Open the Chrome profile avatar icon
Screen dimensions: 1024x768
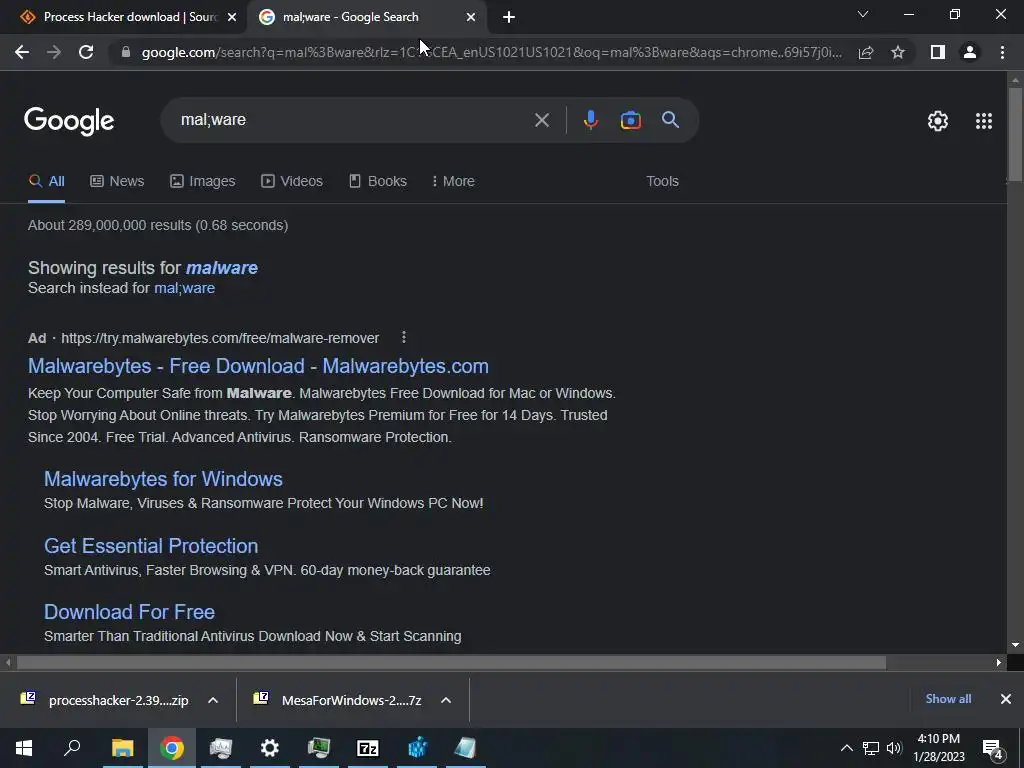pos(970,52)
